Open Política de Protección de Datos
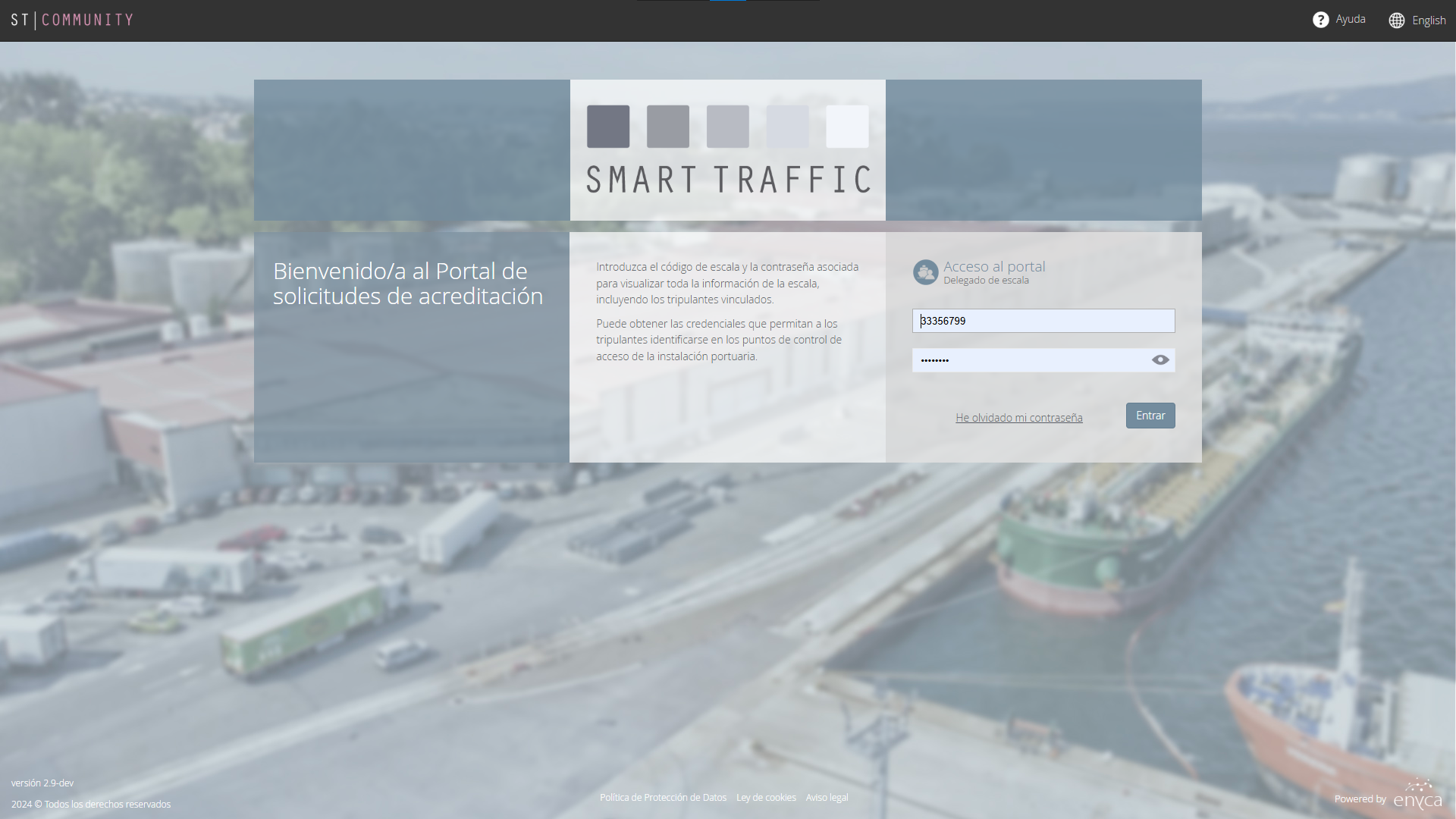This screenshot has width=1456, height=819. pyautogui.click(x=663, y=798)
